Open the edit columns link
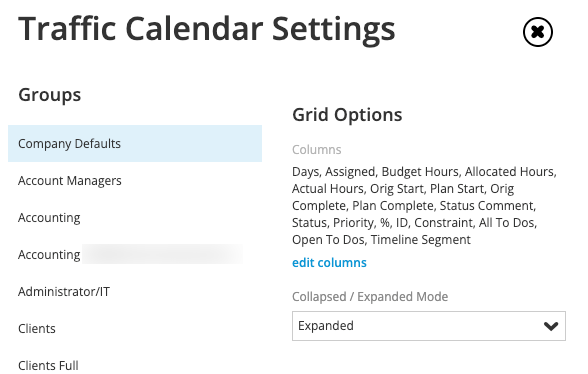Image resolution: width=588 pixels, height=374 pixels. tap(329, 263)
